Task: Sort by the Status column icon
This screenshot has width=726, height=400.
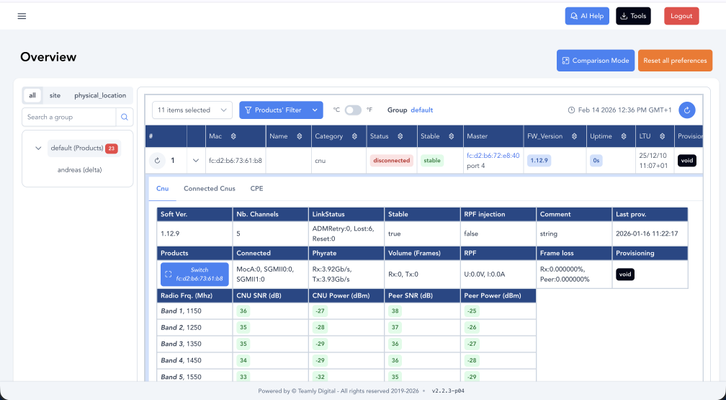Action: click(400, 136)
